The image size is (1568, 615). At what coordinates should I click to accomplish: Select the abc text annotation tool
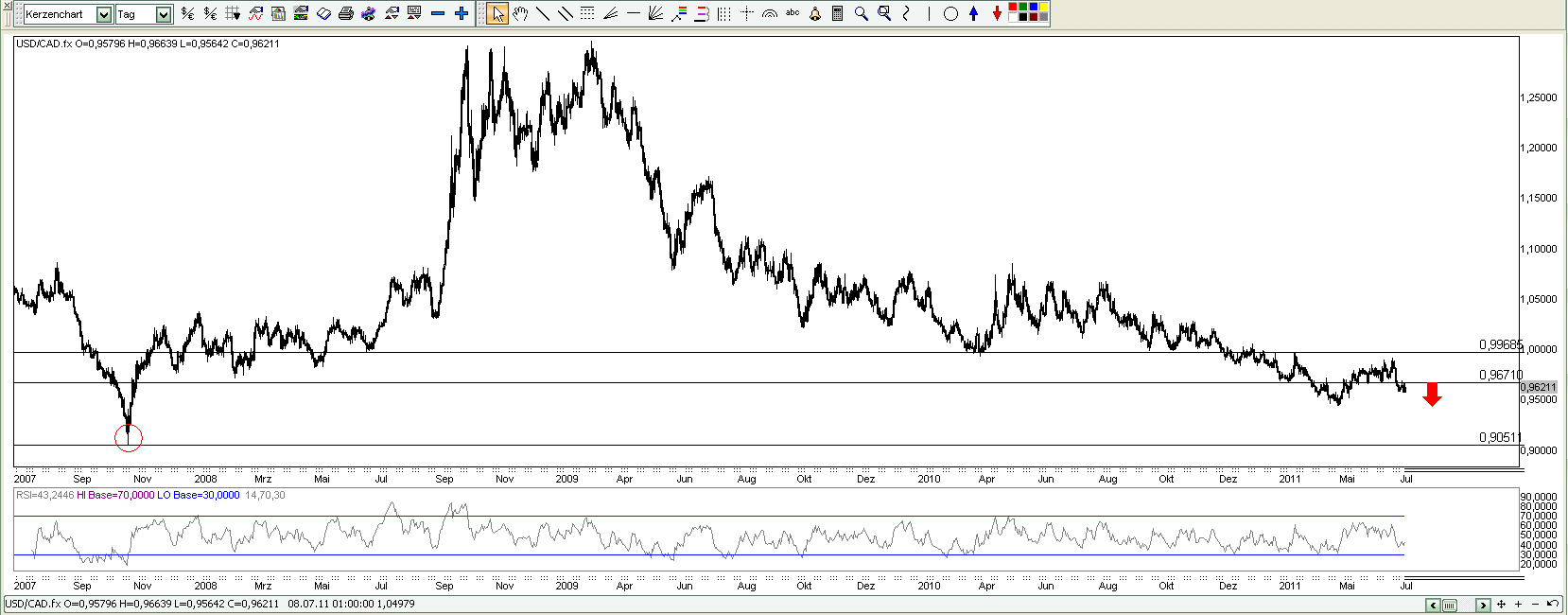coord(793,13)
